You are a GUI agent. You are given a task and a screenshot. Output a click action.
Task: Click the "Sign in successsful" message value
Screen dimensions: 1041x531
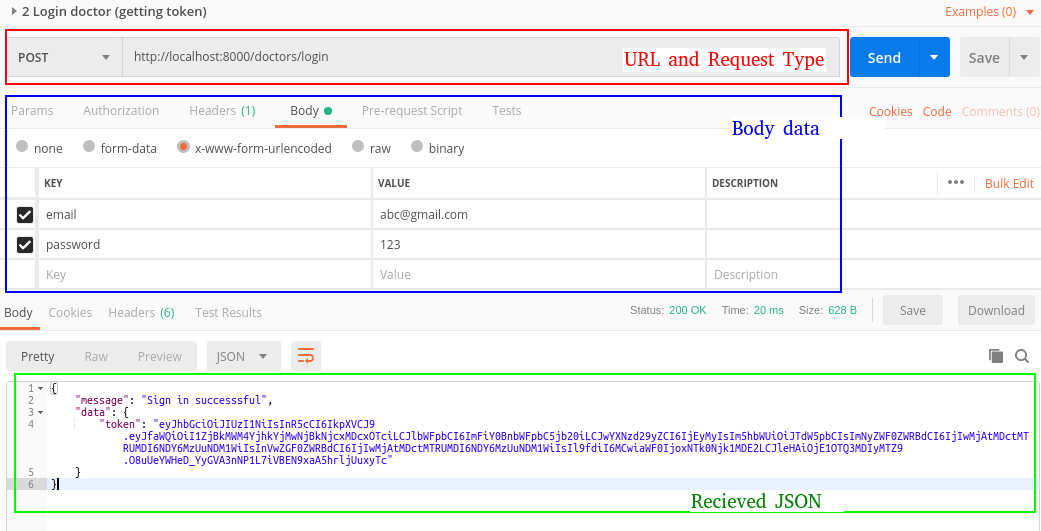coord(204,400)
